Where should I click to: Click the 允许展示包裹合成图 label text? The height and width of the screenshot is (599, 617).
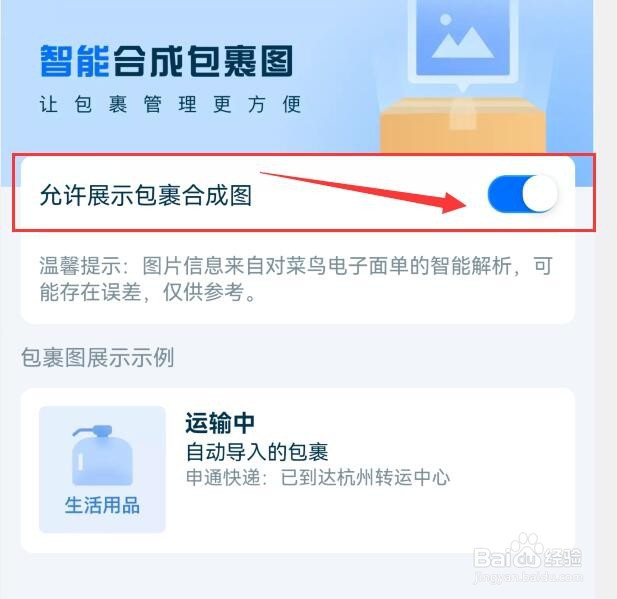146,195
